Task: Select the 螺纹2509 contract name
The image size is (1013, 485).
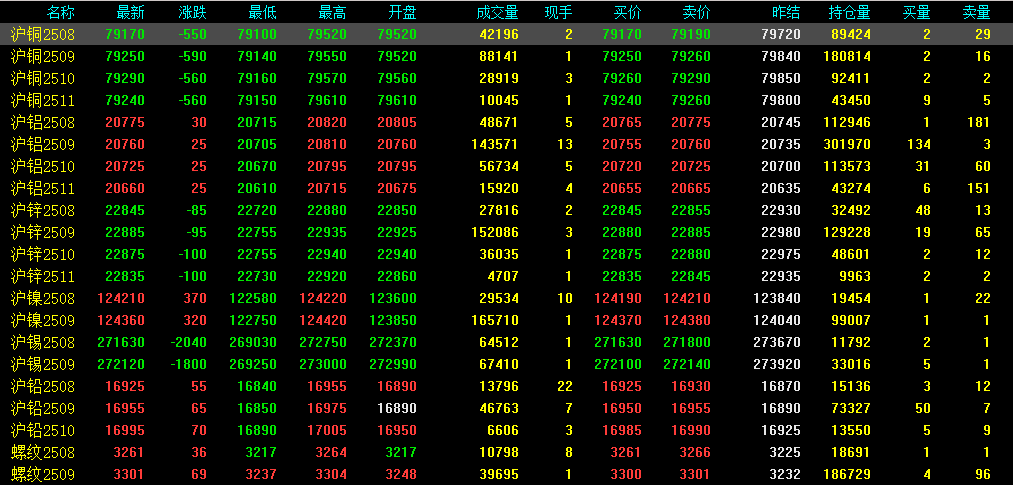Action: tap(43, 475)
